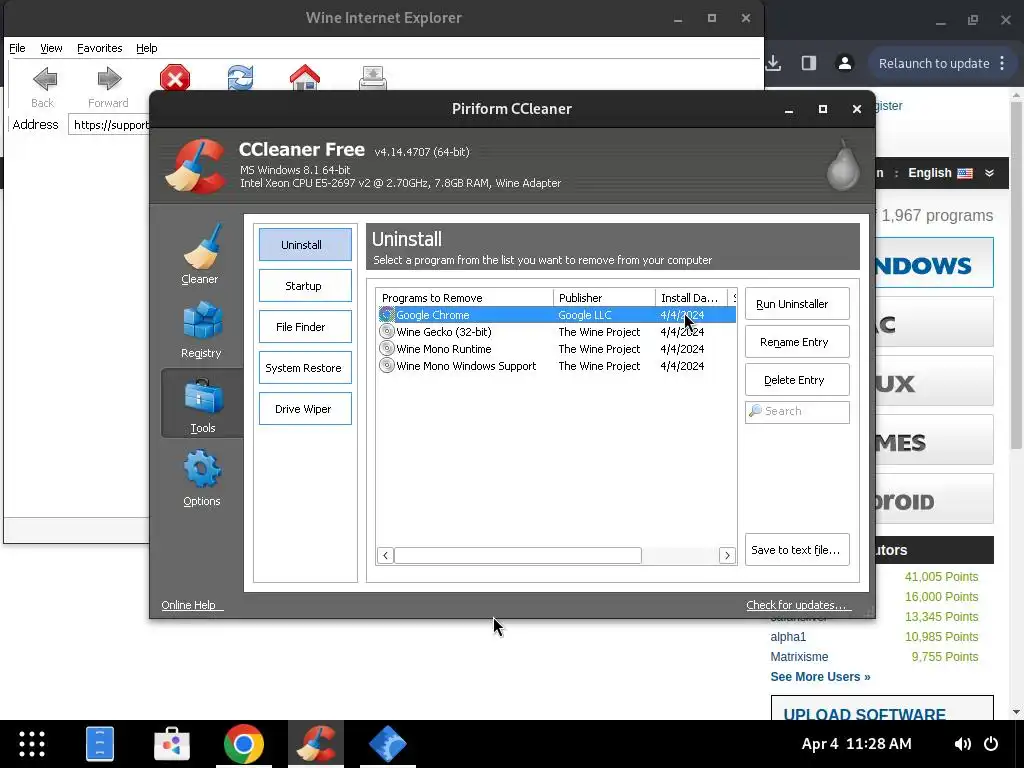Click See More Users link on webpage
Image resolution: width=1024 pixels, height=768 pixels.
pyautogui.click(x=820, y=677)
